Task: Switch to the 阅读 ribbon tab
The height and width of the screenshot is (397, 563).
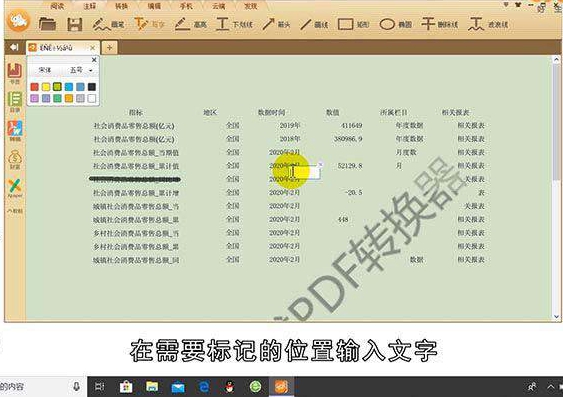Action: pos(57,6)
